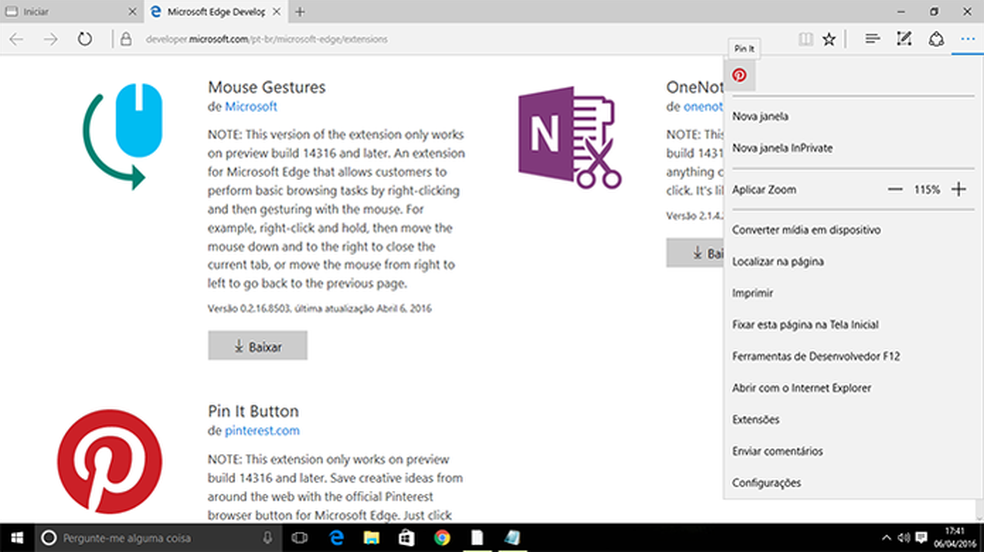Go back using the back arrow
This screenshot has height=552, width=984.
[x=16, y=40]
